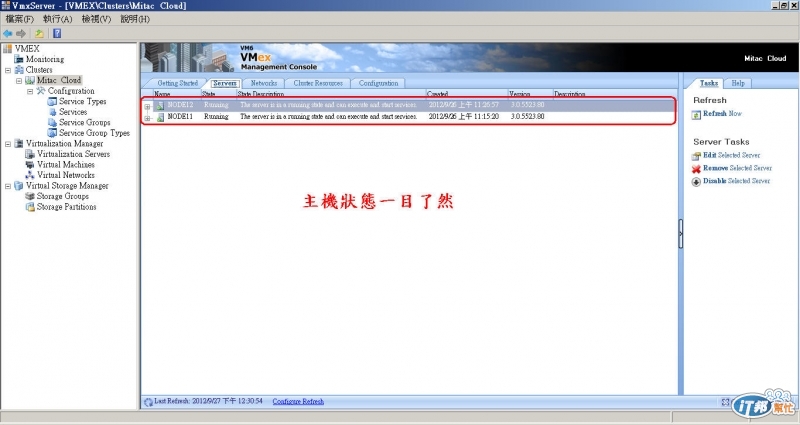Image resolution: width=800 pixels, height=425 pixels.
Task: Sort by the State Description column header
Action: (331, 94)
